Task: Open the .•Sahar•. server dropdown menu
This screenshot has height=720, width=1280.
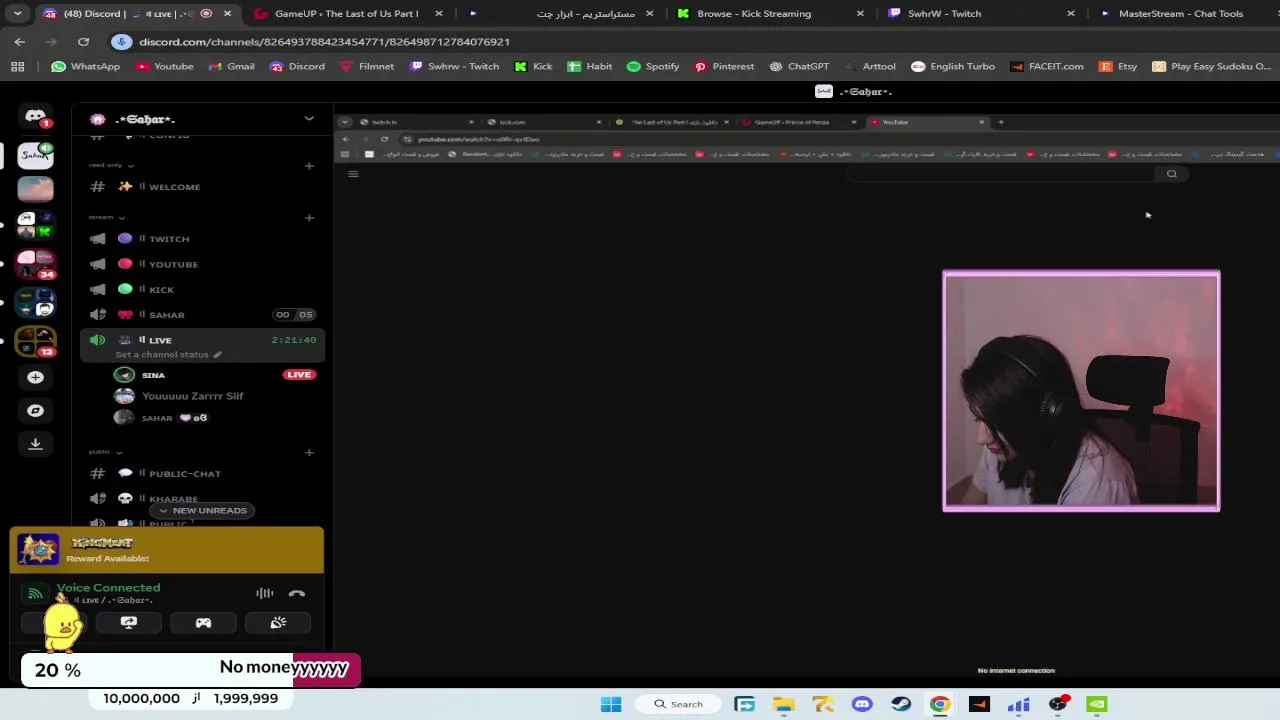Action: (x=309, y=118)
